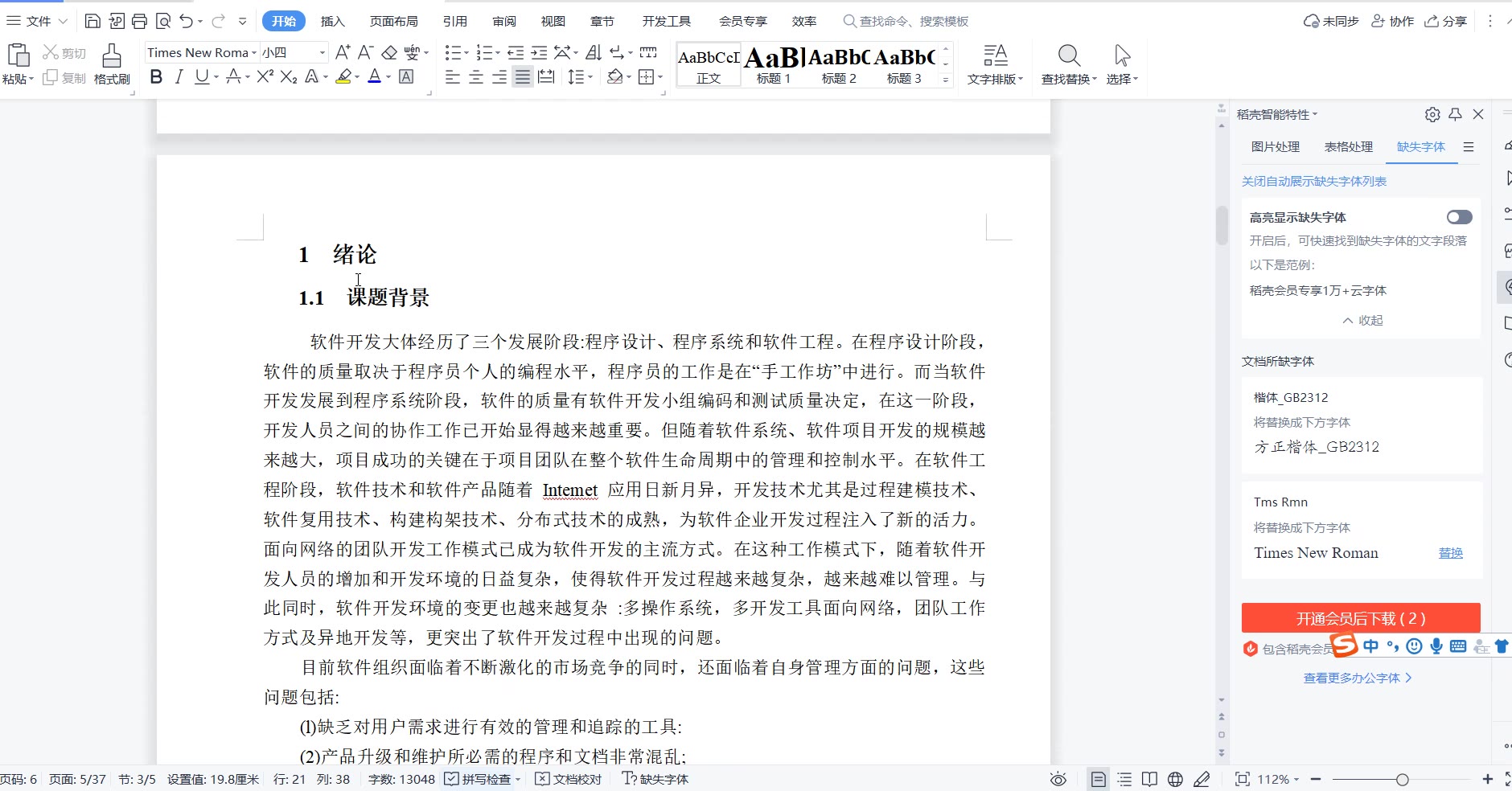The height and width of the screenshot is (791, 1512).
Task: Toggle bold formatting
Action: (x=156, y=76)
